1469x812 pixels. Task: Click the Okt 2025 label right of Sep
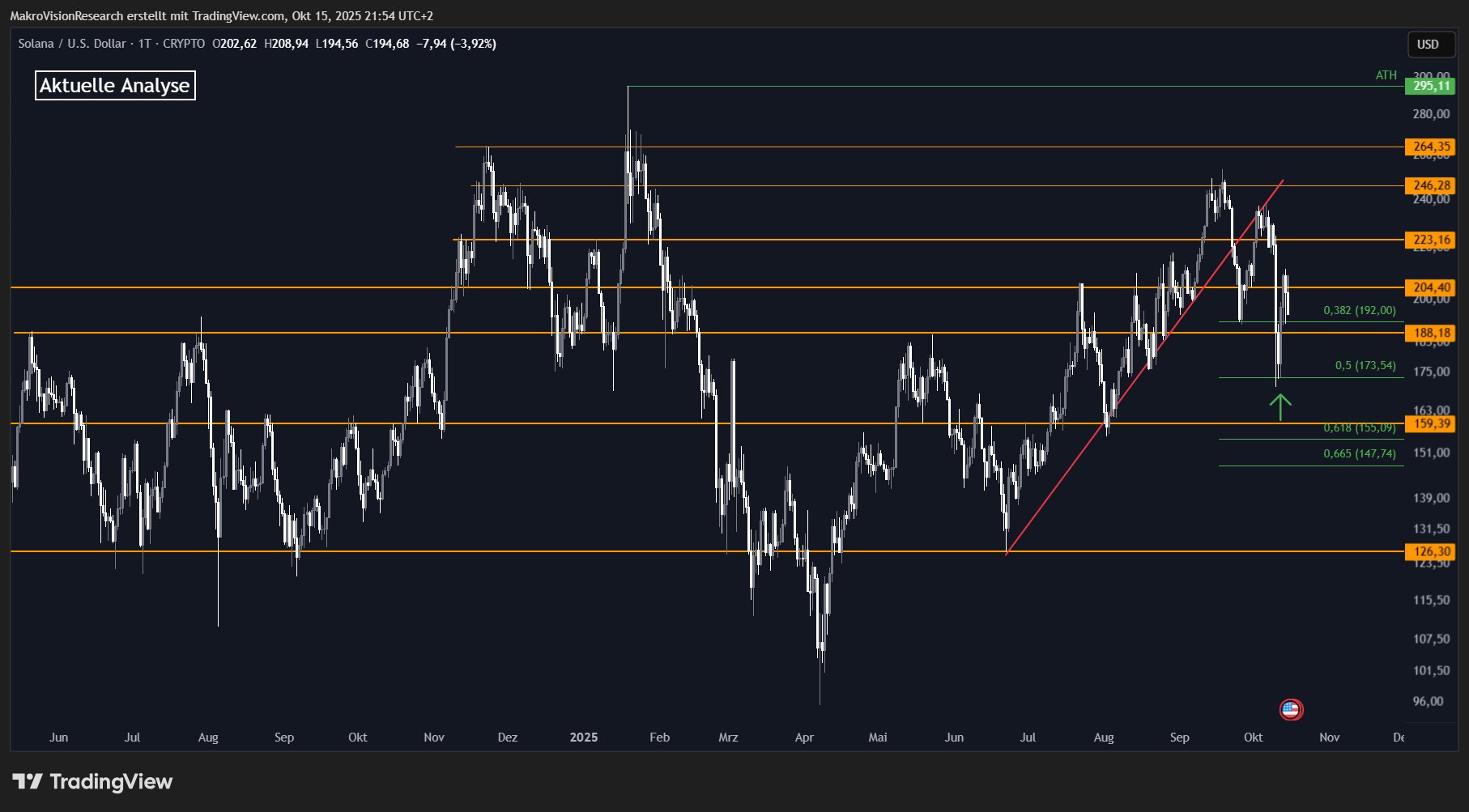pyautogui.click(x=1253, y=738)
